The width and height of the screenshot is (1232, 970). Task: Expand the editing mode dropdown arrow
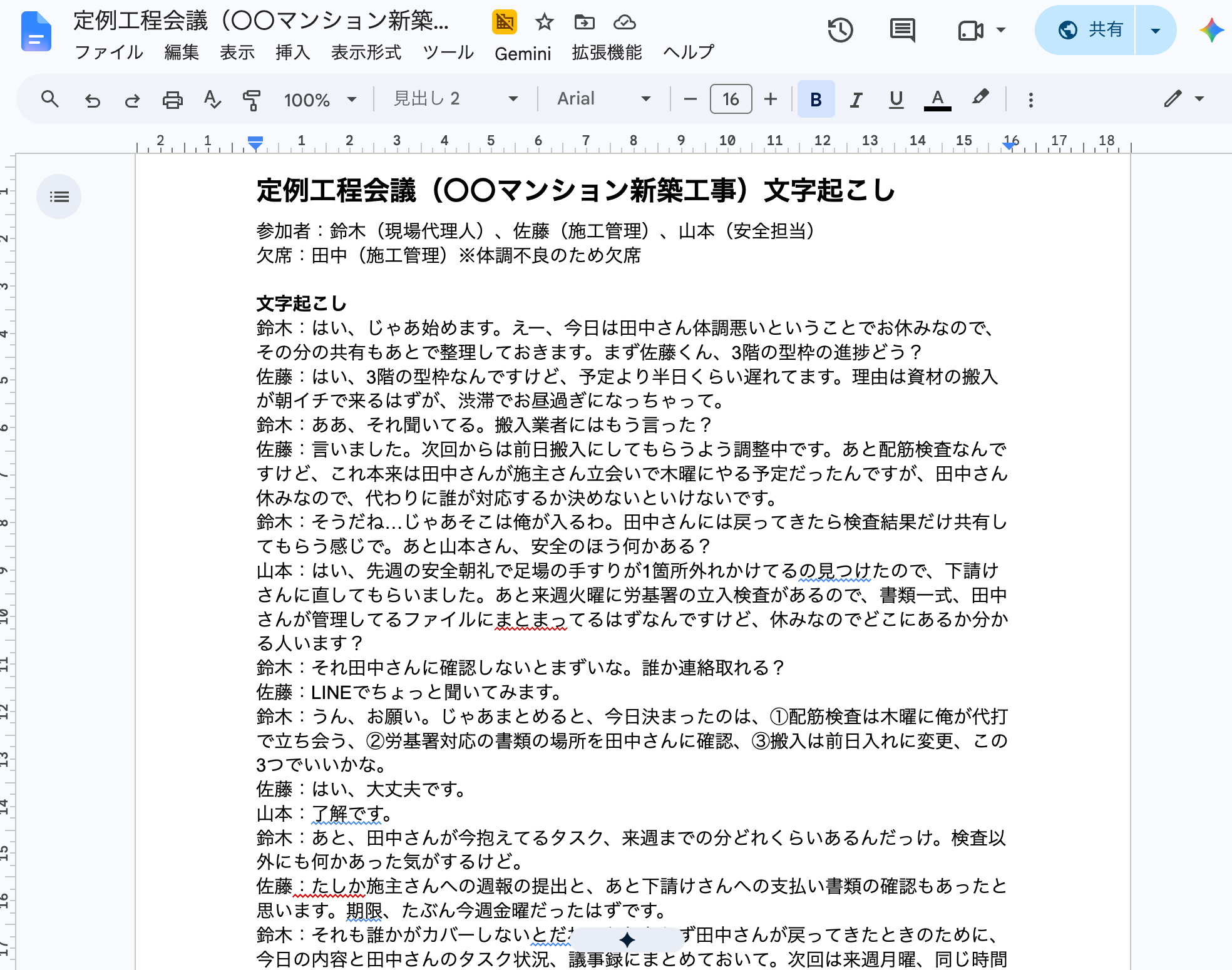click(1199, 98)
